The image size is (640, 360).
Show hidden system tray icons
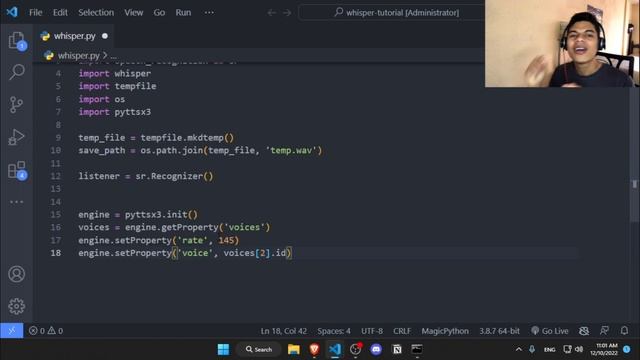518,349
